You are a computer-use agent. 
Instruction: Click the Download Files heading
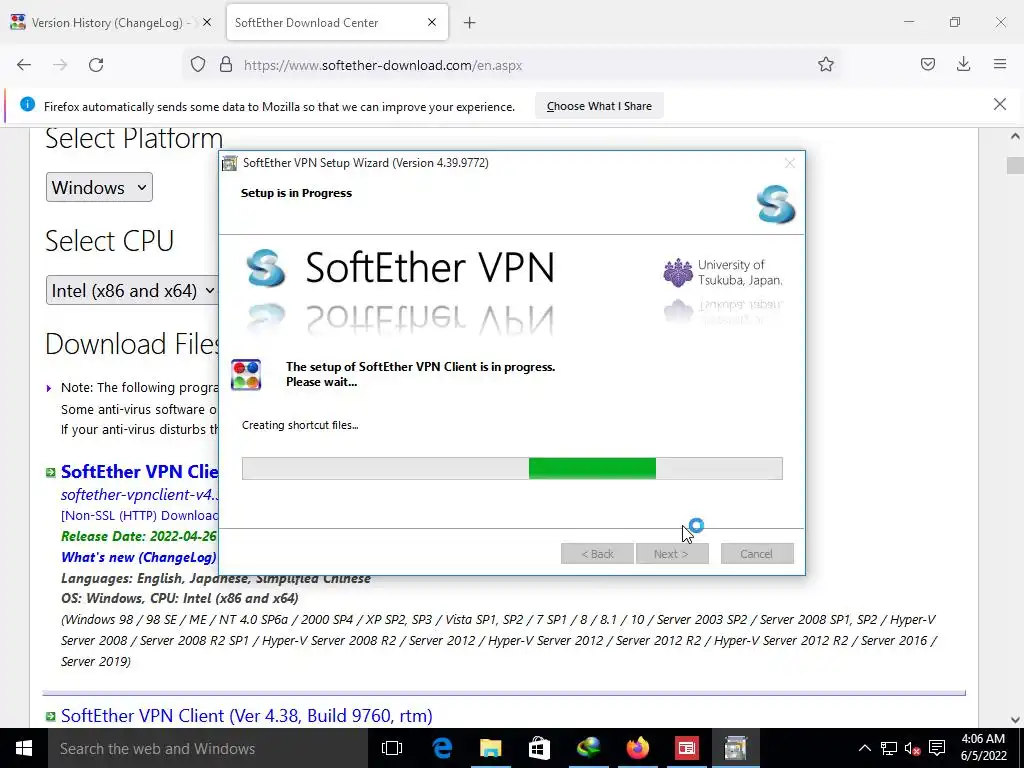132,344
